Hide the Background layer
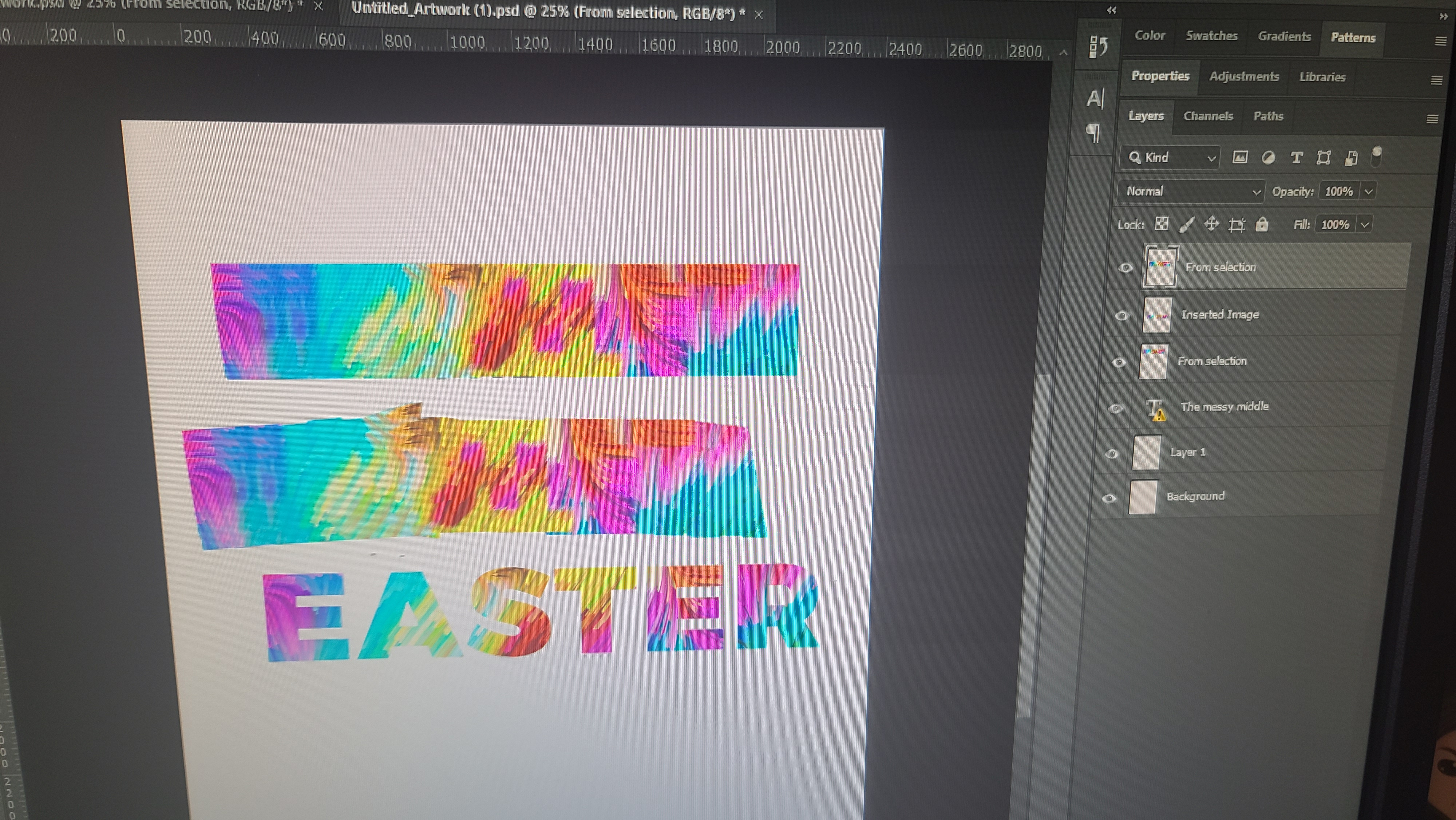Image resolution: width=1456 pixels, height=820 pixels. (x=1109, y=498)
